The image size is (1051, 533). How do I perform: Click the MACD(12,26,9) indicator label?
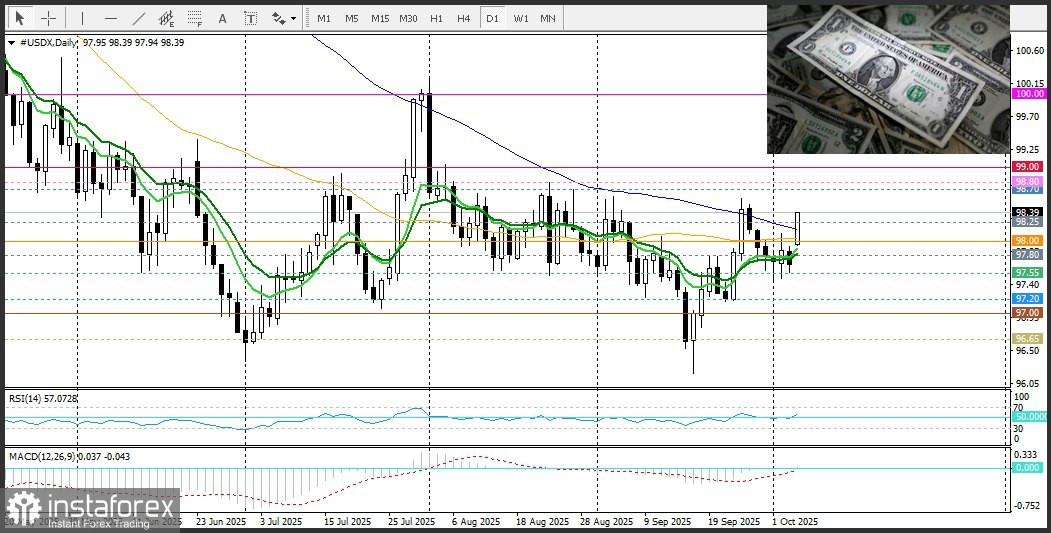(x=69, y=457)
